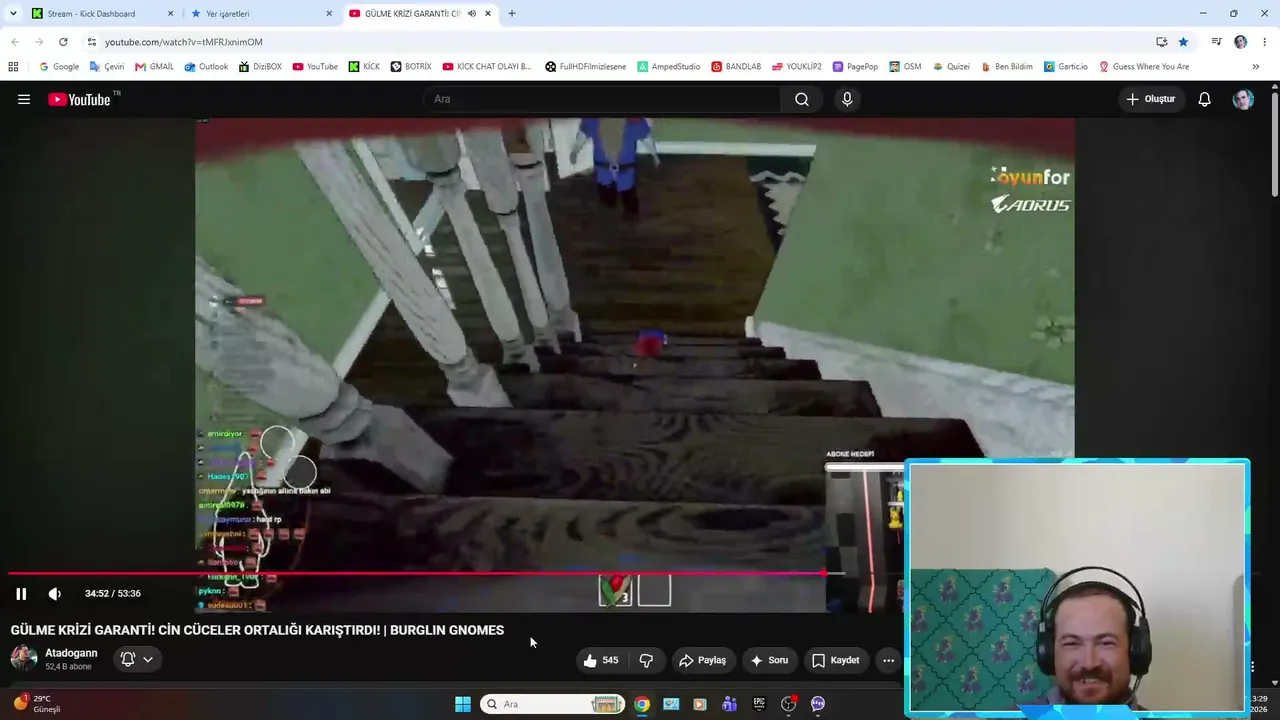Click the YouTube search magnifier button
The height and width of the screenshot is (720, 1280).
tap(802, 99)
